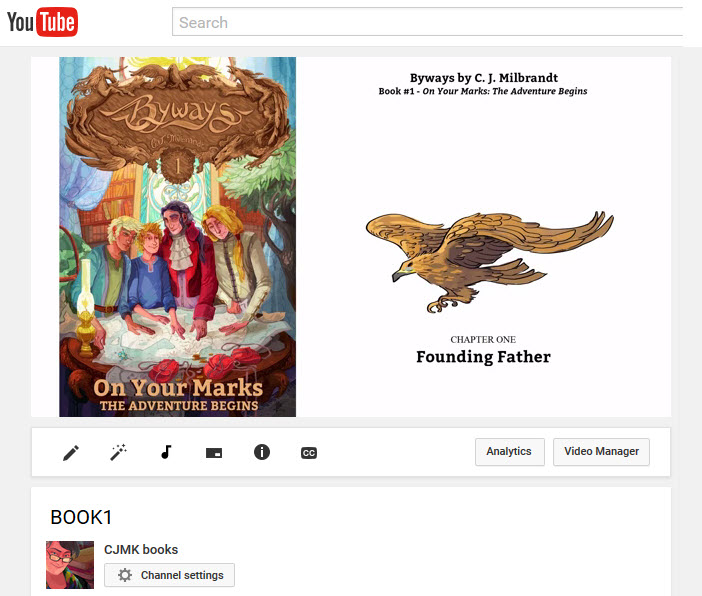Open the CJMK books channel link
This screenshot has height=596, width=702.
(x=141, y=549)
